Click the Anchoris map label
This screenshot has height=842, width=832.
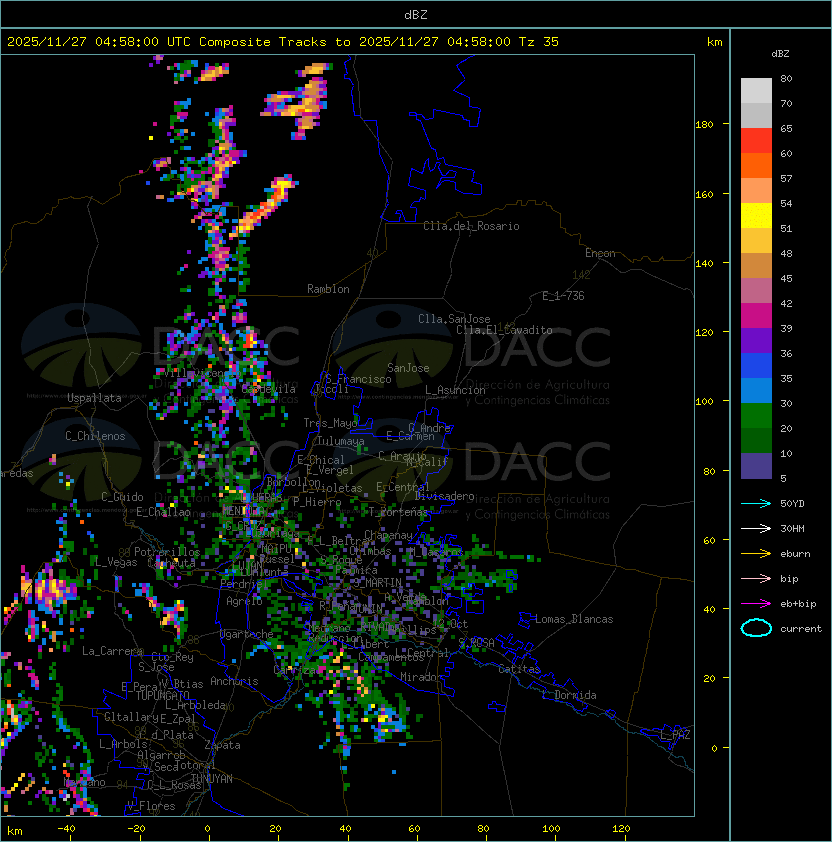234,681
